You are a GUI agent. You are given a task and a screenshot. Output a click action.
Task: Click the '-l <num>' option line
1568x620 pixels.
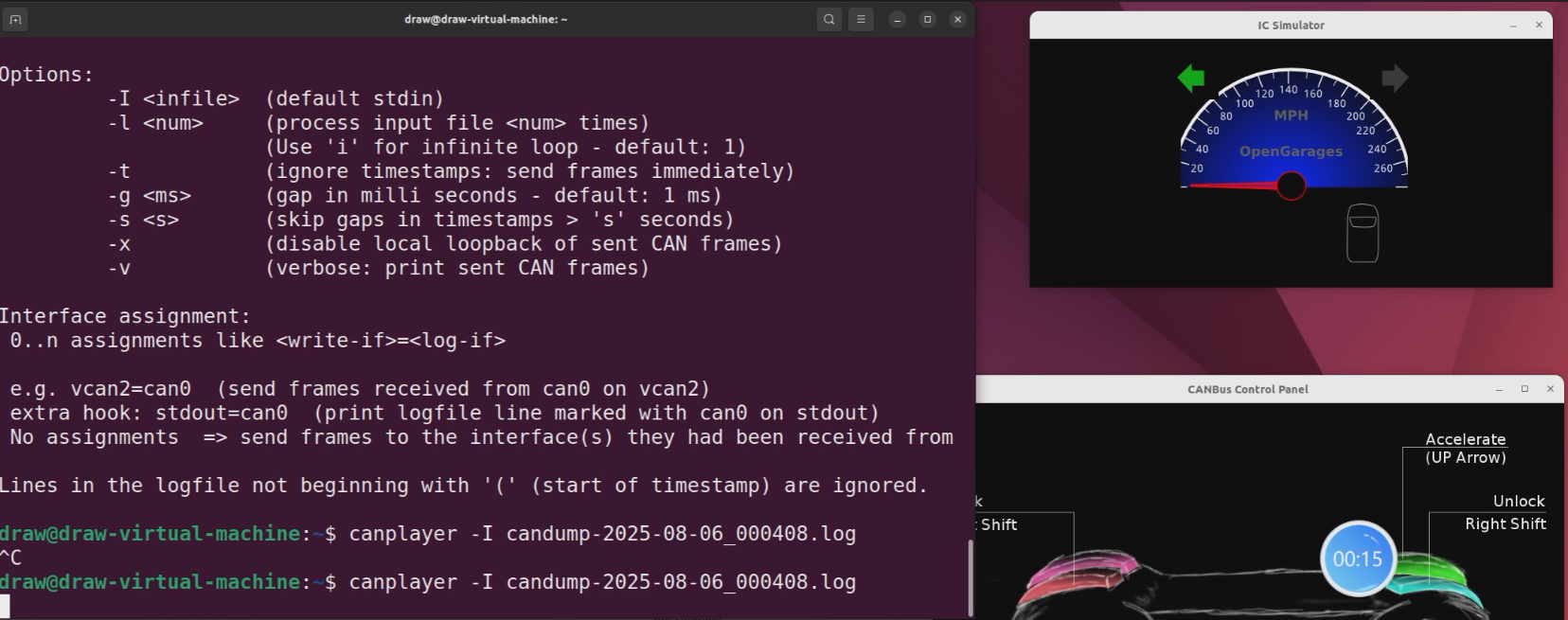pos(379,123)
